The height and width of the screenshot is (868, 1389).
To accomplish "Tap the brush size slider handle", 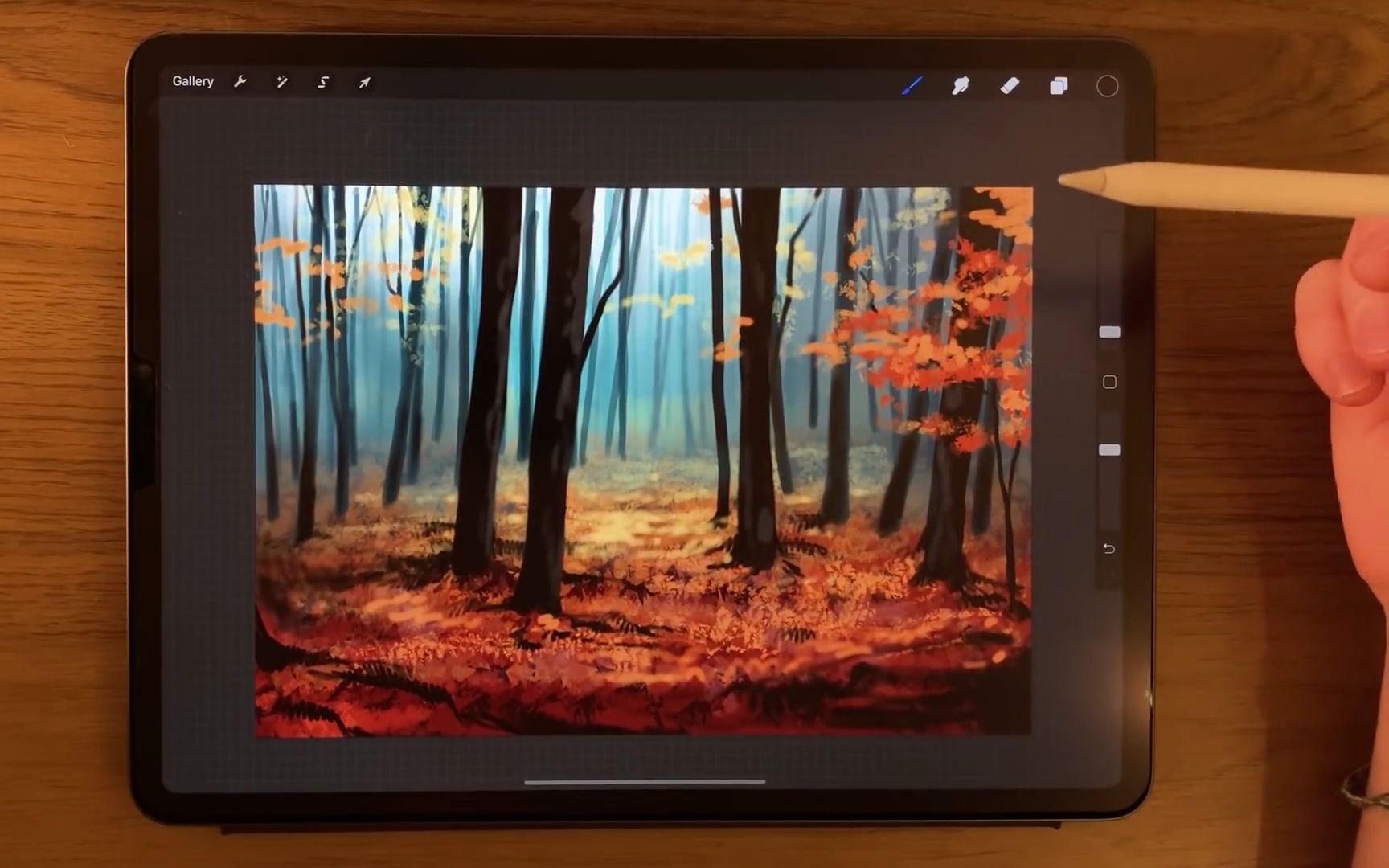I will pyautogui.click(x=1109, y=332).
